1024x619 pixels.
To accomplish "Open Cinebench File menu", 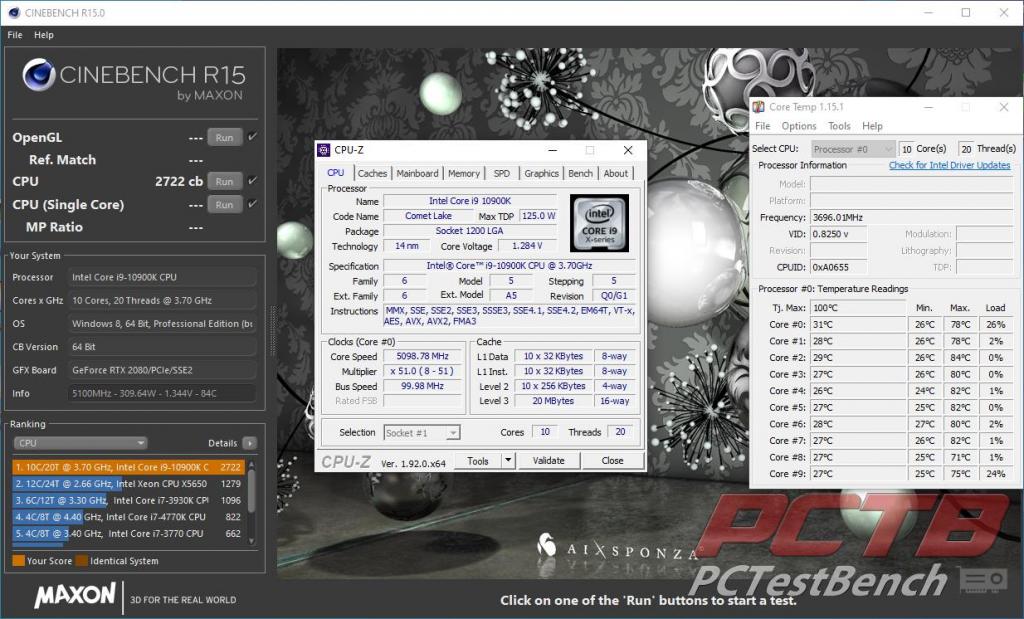I will tap(14, 35).
